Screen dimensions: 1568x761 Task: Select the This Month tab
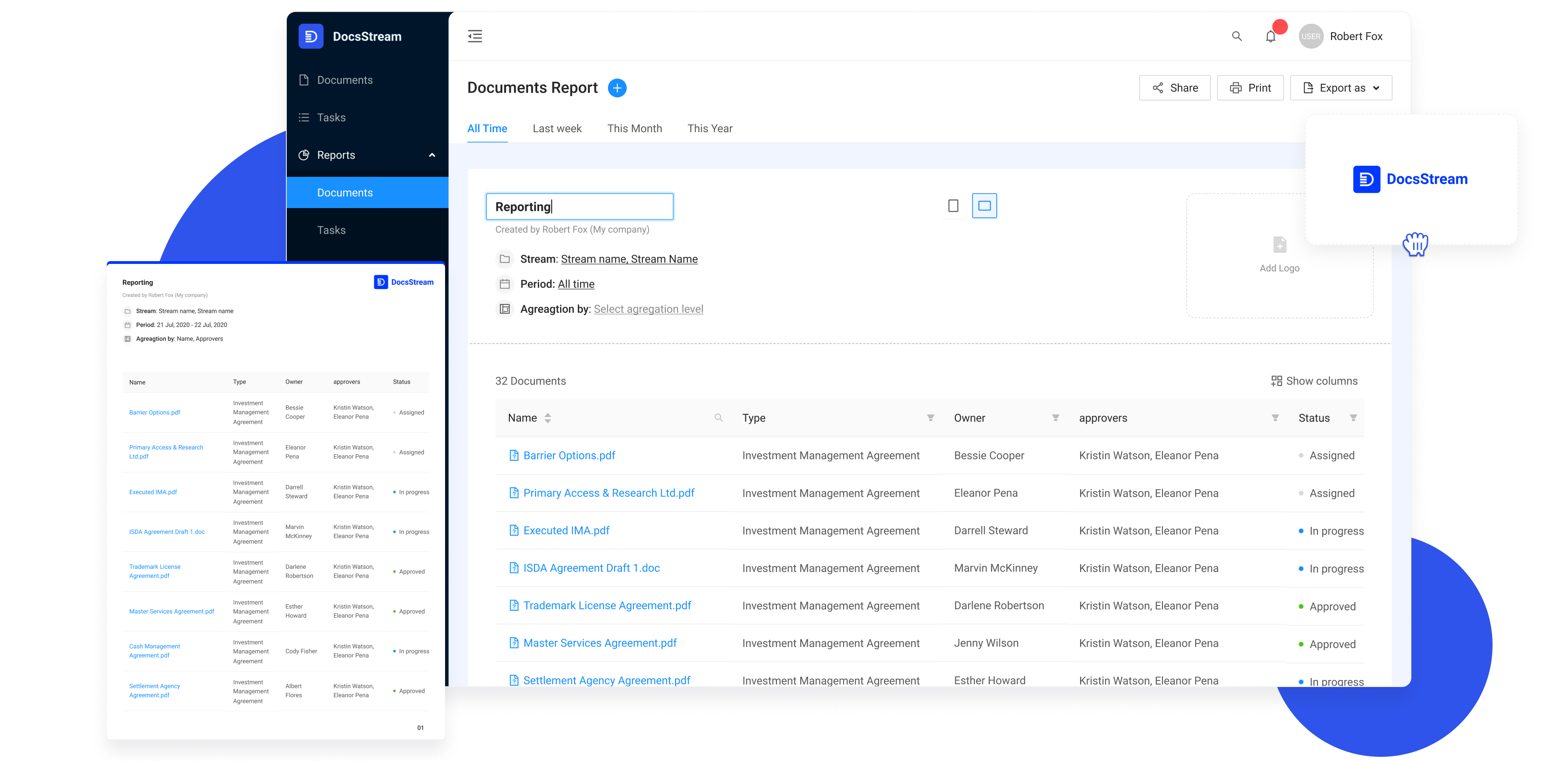(x=635, y=128)
